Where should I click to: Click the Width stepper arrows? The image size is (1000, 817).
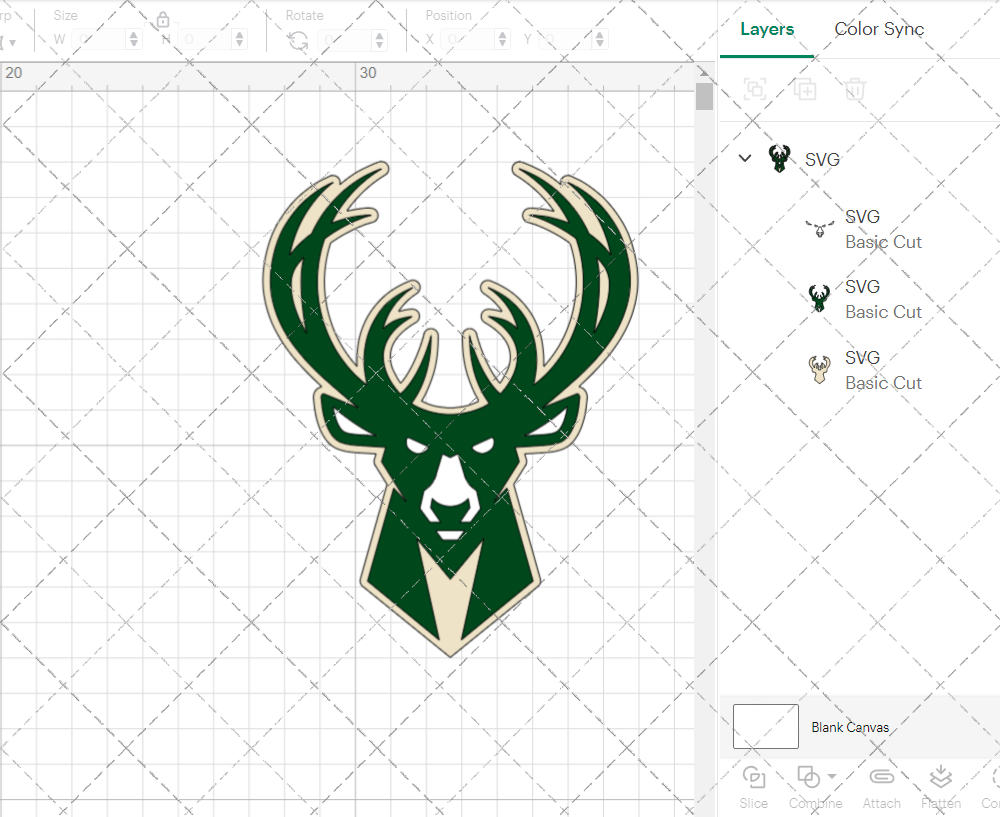click(133, 40)
